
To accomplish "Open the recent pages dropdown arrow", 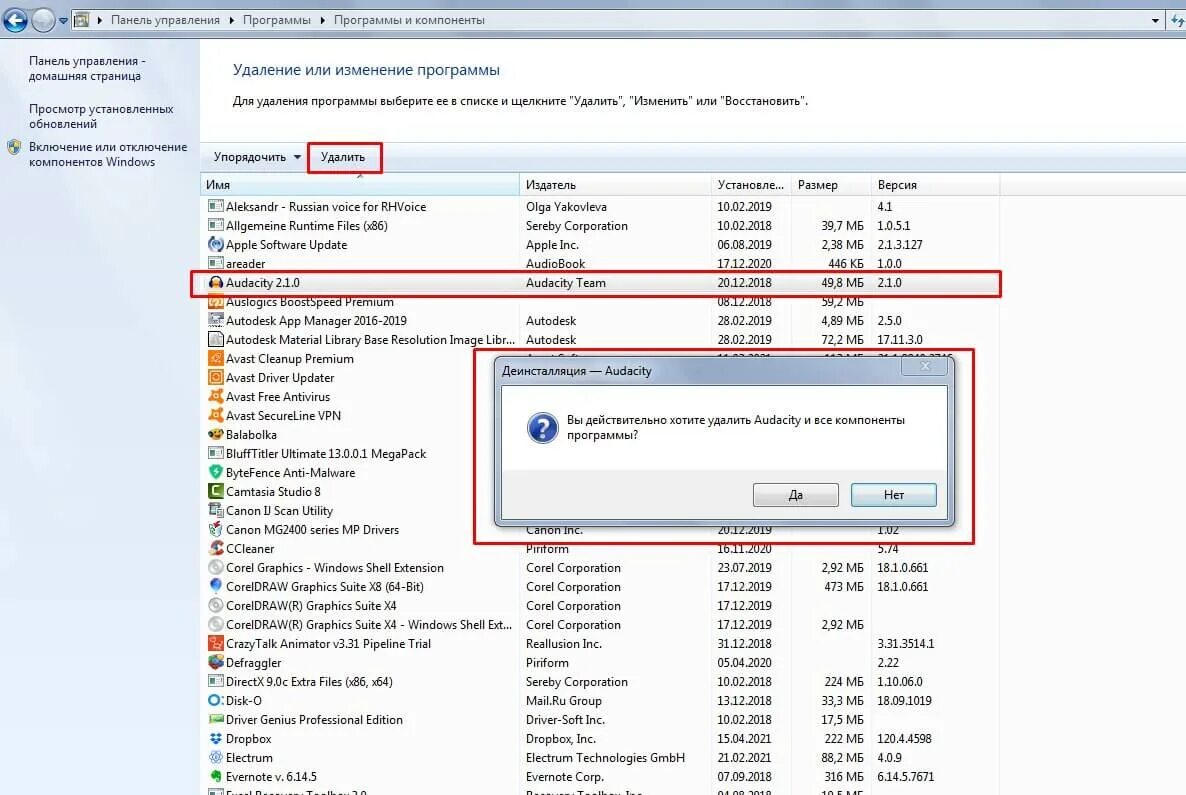I will click(x=64, y=20).
